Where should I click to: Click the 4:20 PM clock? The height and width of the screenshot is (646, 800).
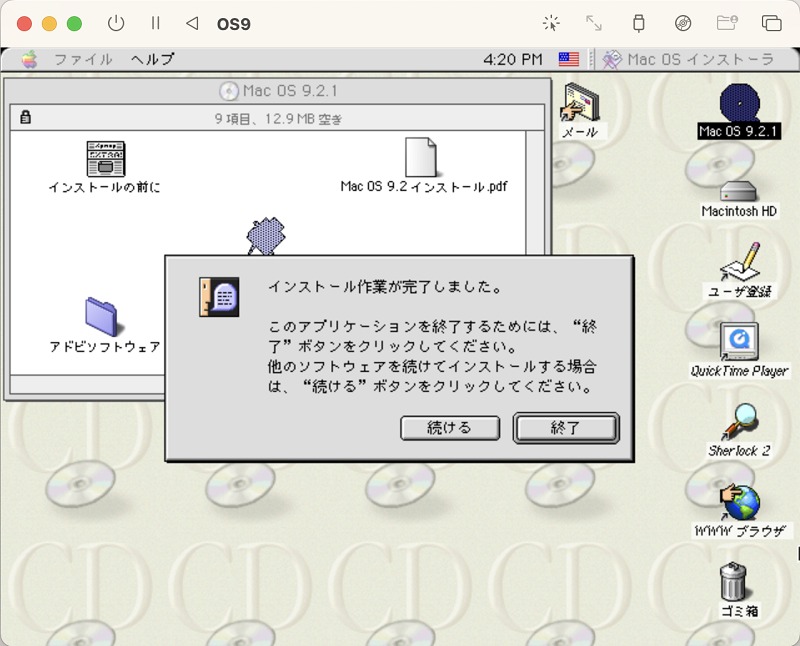512,60
